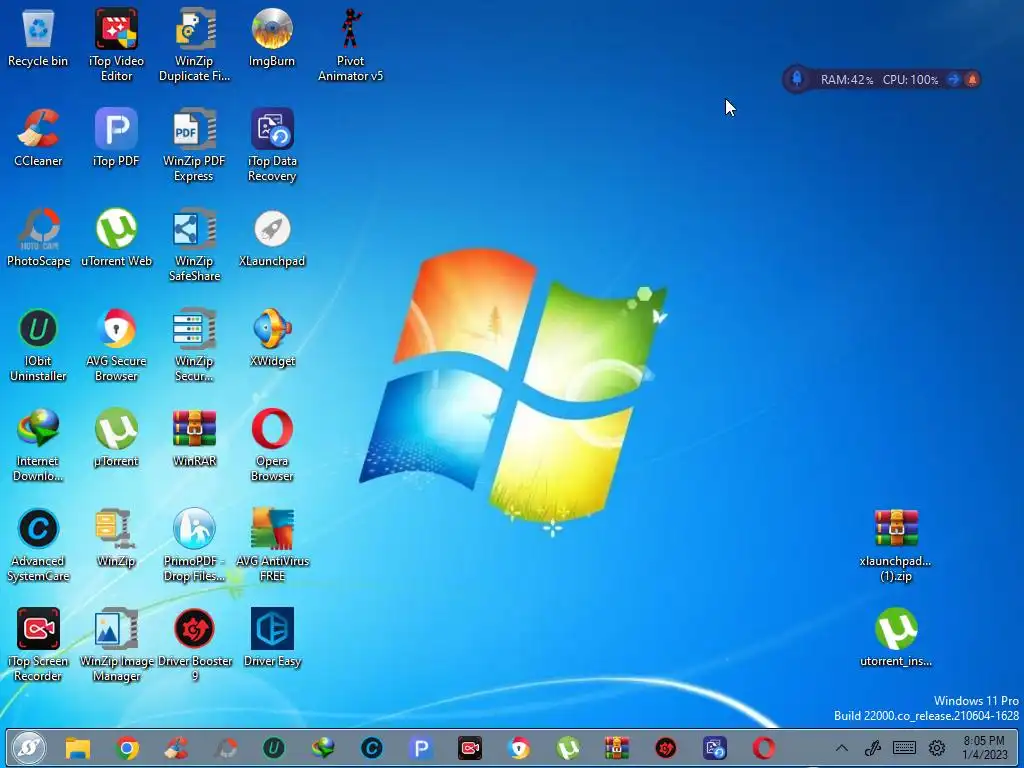This screenshot has height=768, width=1024.
Task: Click AVG Secure Browser taskbar icon
Action: (x=519, y=748)
